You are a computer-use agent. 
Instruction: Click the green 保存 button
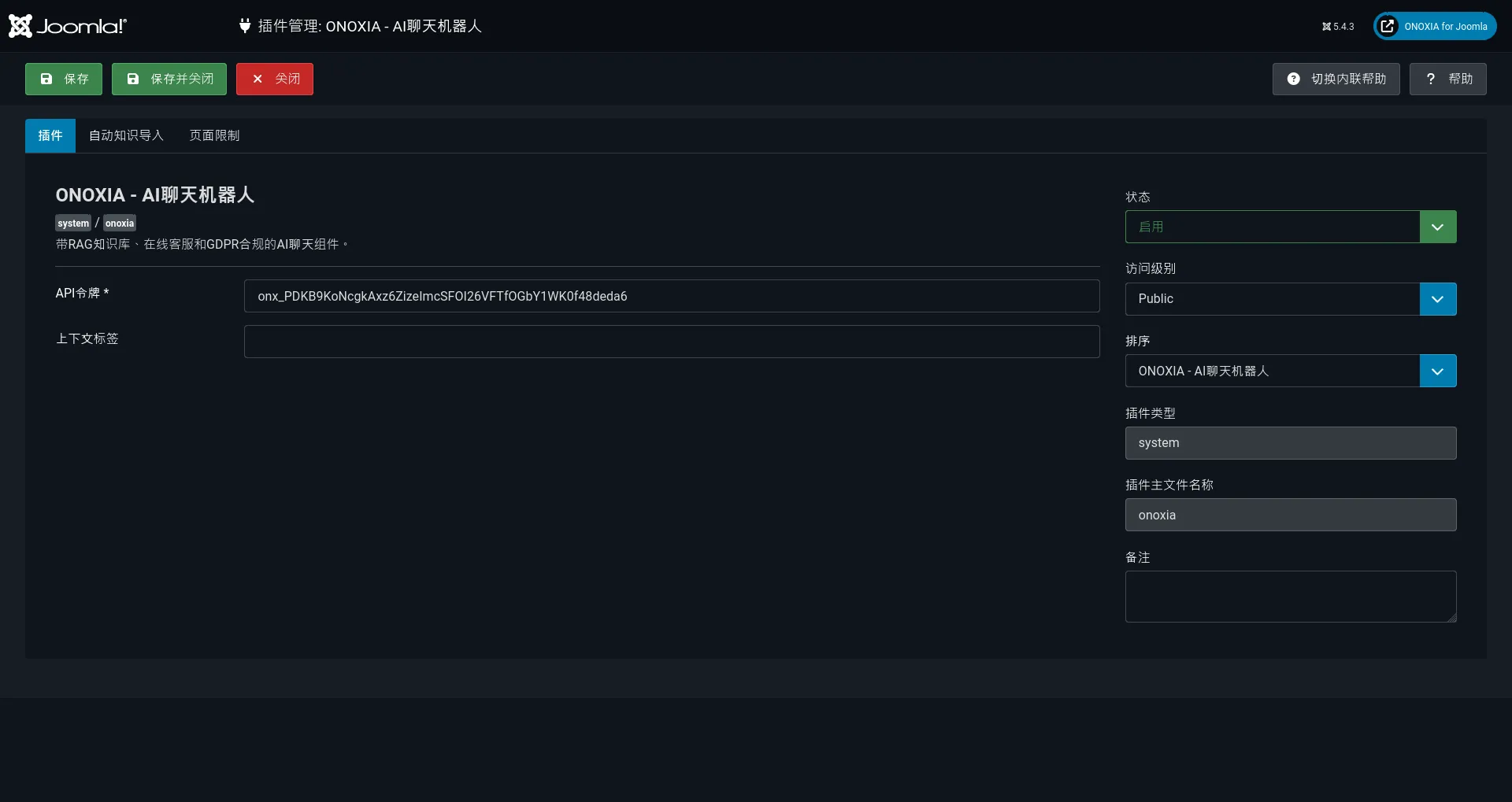(64, 79)
